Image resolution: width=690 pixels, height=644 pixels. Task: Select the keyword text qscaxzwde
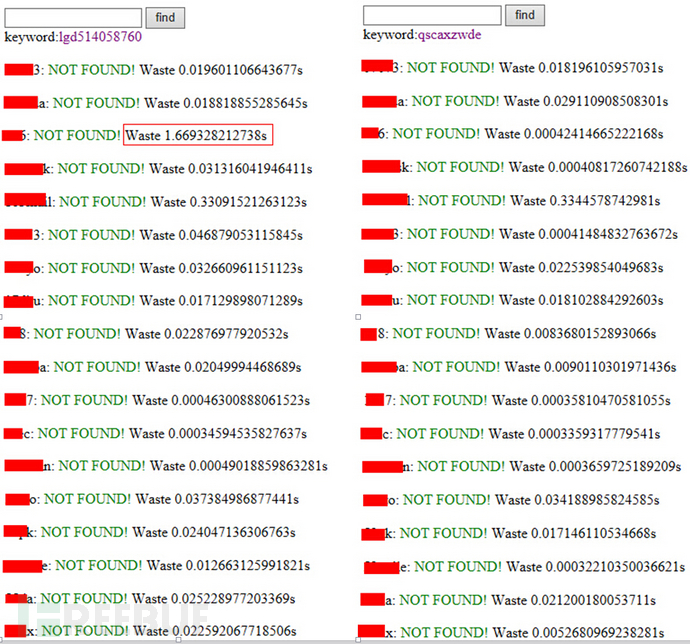point(449,34)
